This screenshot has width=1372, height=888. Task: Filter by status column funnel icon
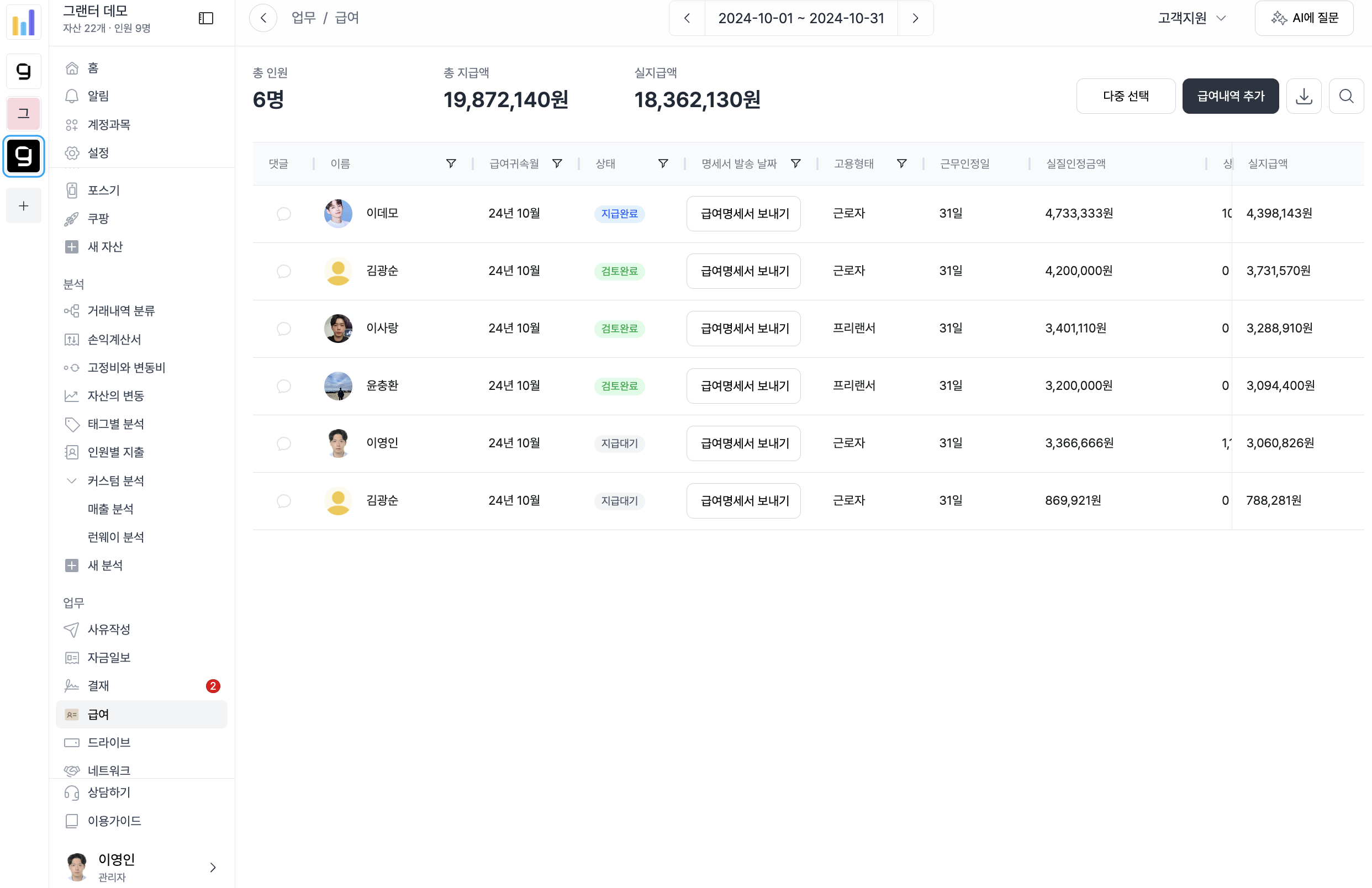click(663, 163)
